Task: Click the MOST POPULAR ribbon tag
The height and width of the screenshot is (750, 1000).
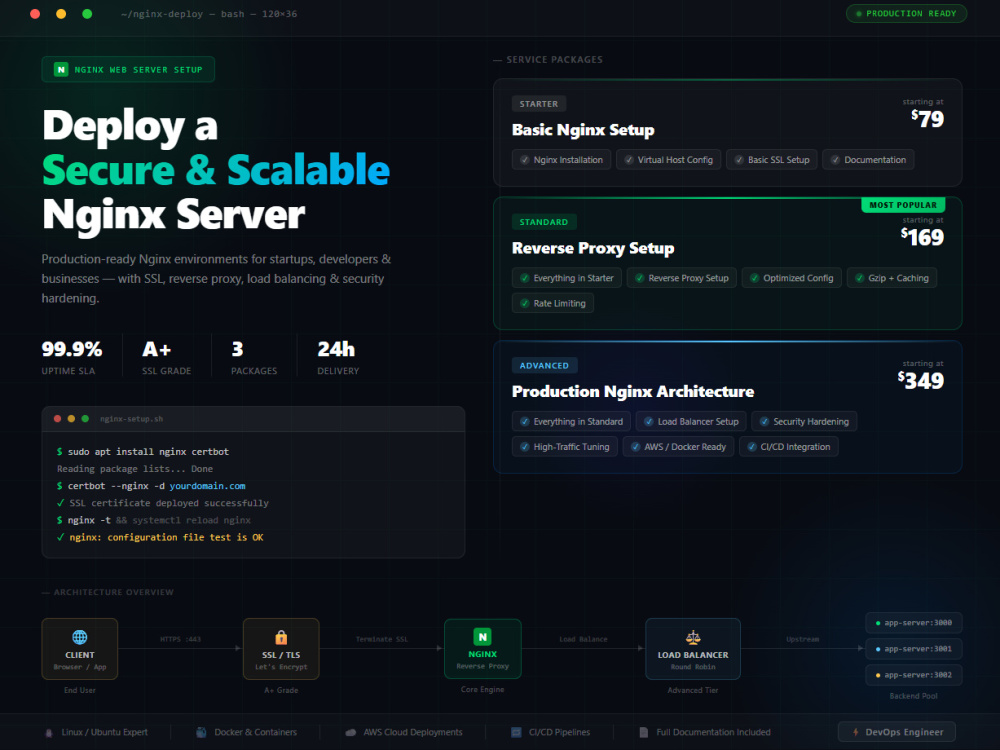Action: pos(903,205)
